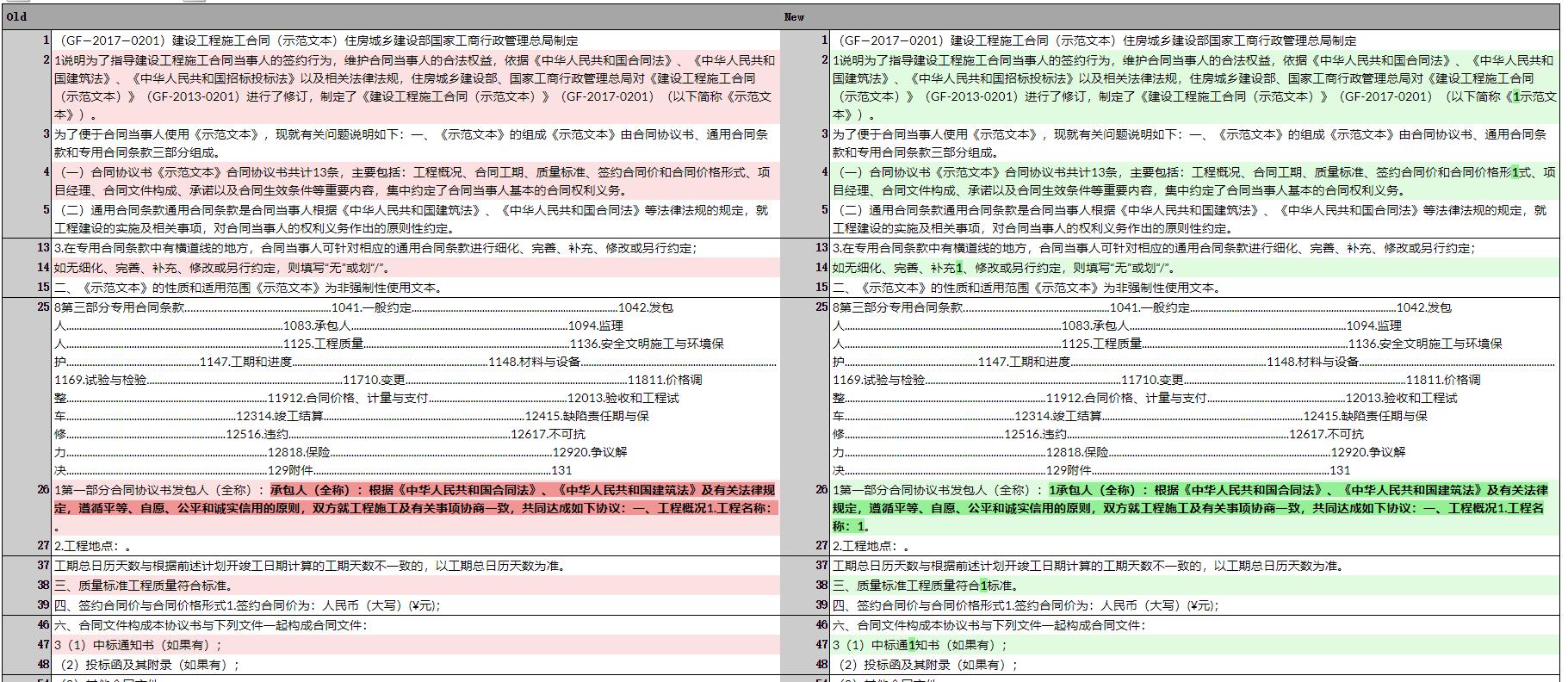Select line 1 GF-2017-0201 title in Old pane
1568x682 pixels.
416,40
